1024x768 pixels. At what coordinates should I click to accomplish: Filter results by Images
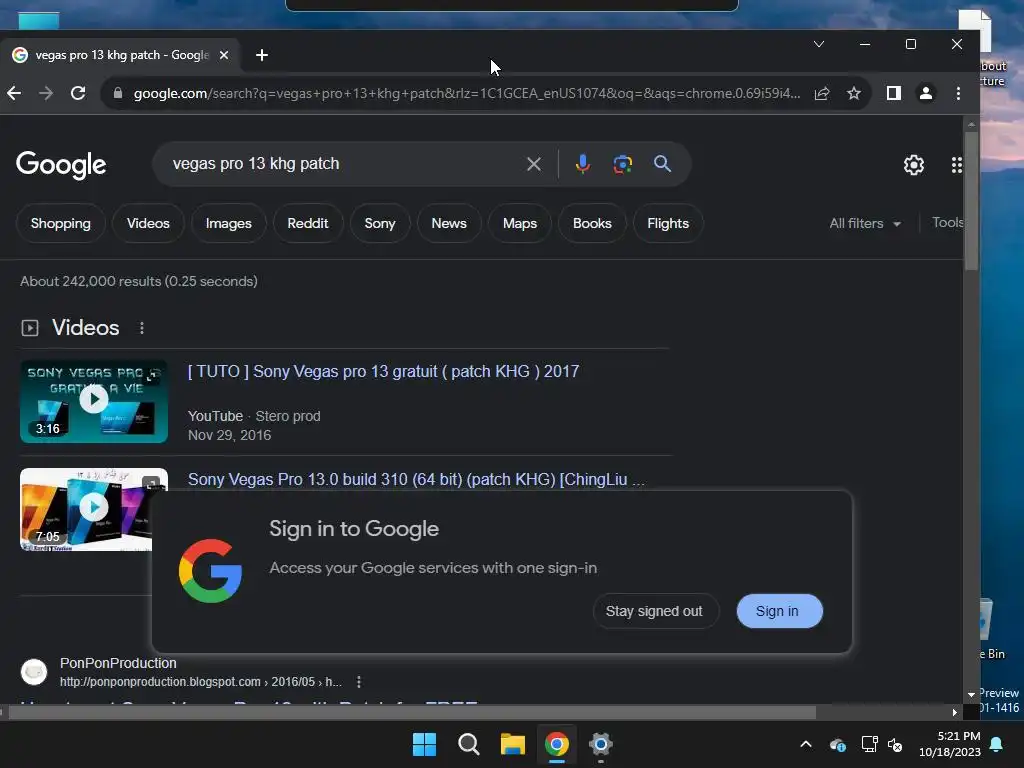[x=229, y=223]
